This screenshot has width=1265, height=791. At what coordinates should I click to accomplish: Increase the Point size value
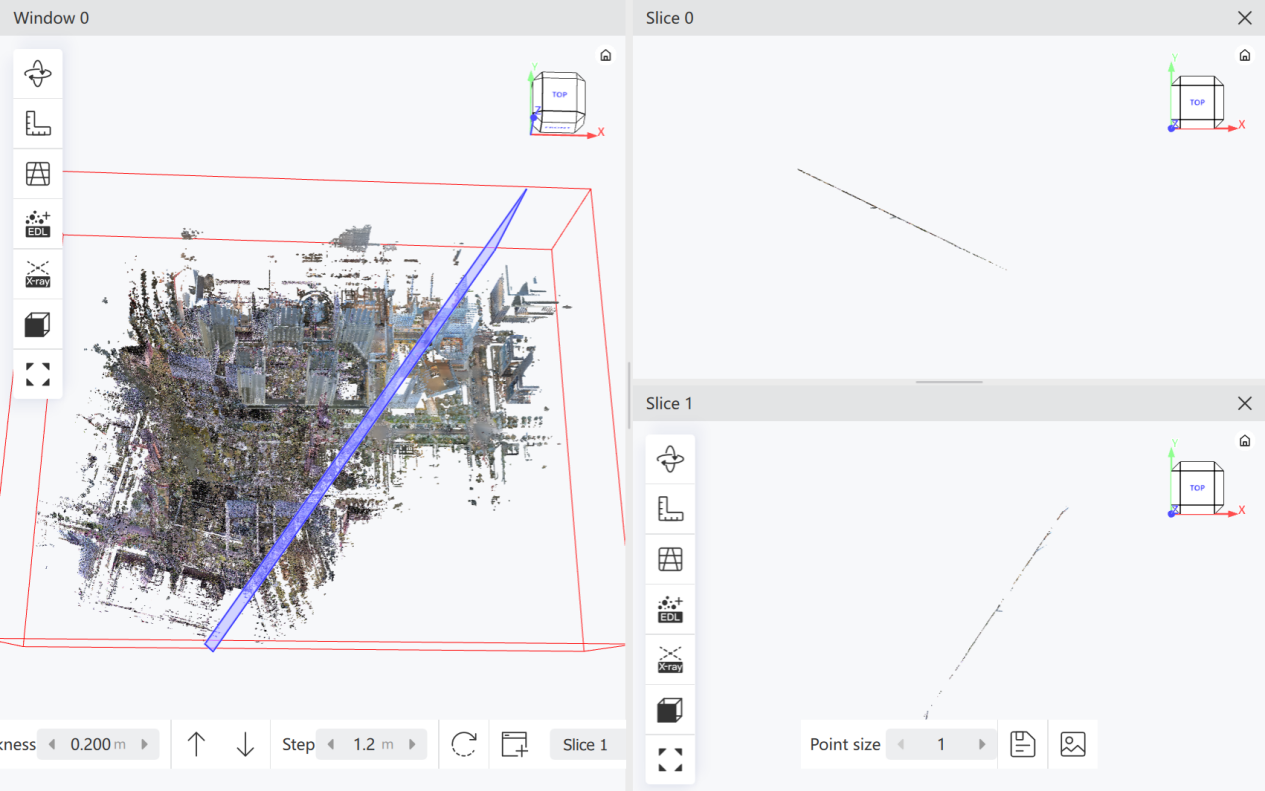click(982, 744)
